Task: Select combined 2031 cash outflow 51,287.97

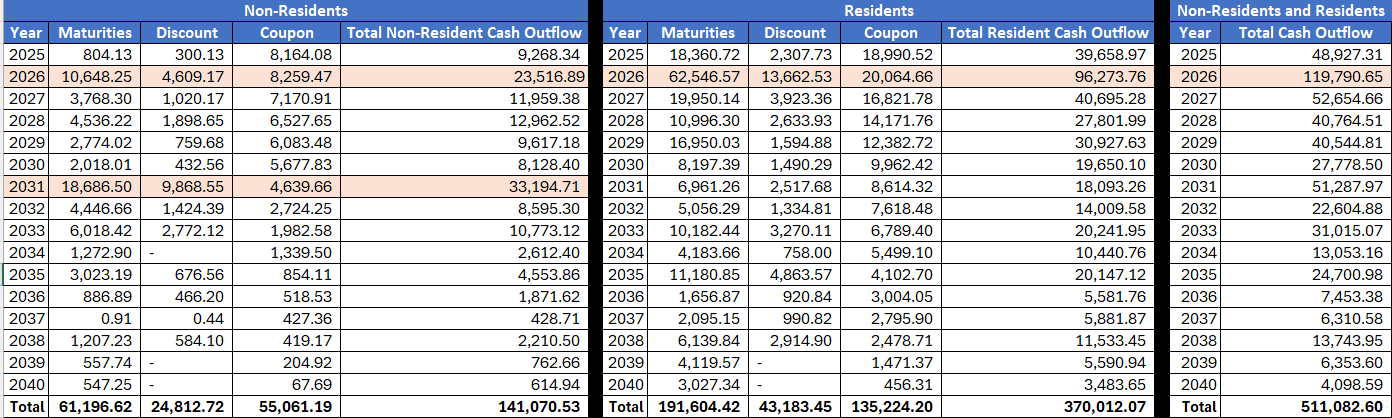Action: (x=1304, y=186)
